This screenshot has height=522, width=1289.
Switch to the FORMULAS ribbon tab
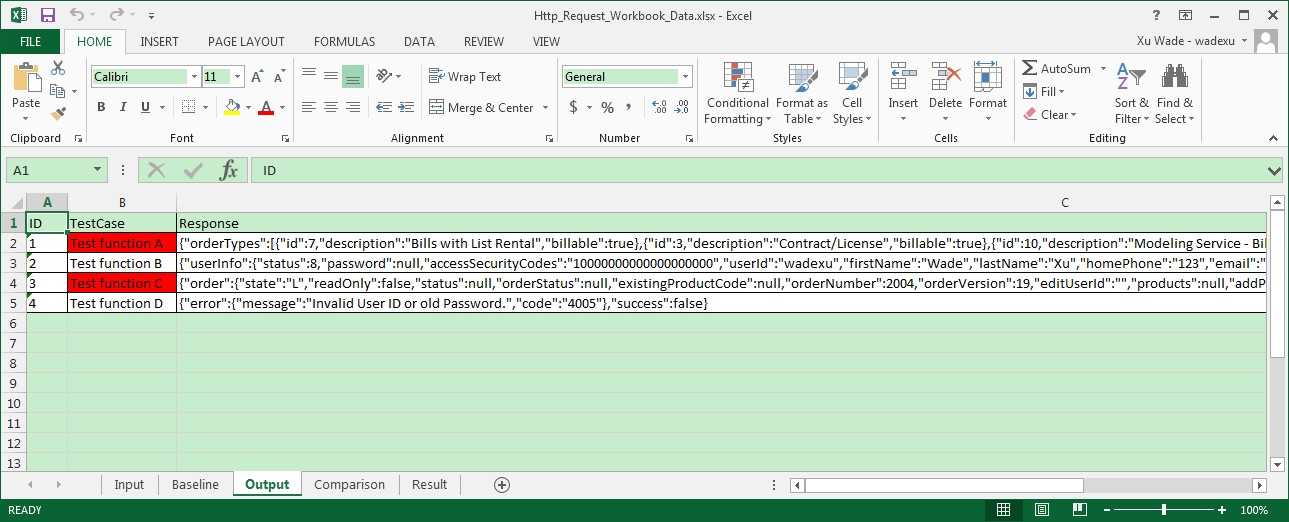point(344,42)
